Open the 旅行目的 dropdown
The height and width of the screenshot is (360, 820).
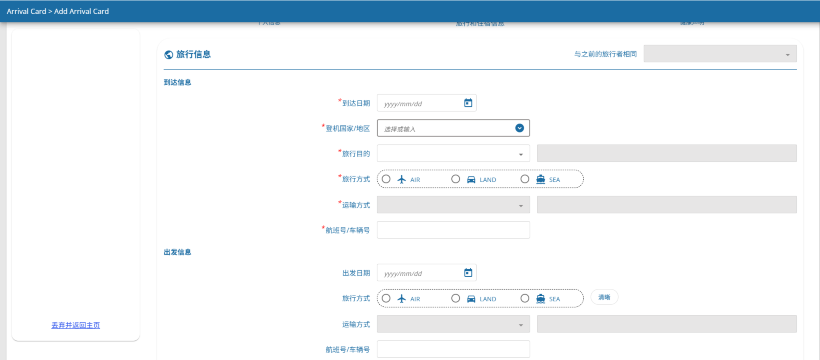(x=453, y=153)
